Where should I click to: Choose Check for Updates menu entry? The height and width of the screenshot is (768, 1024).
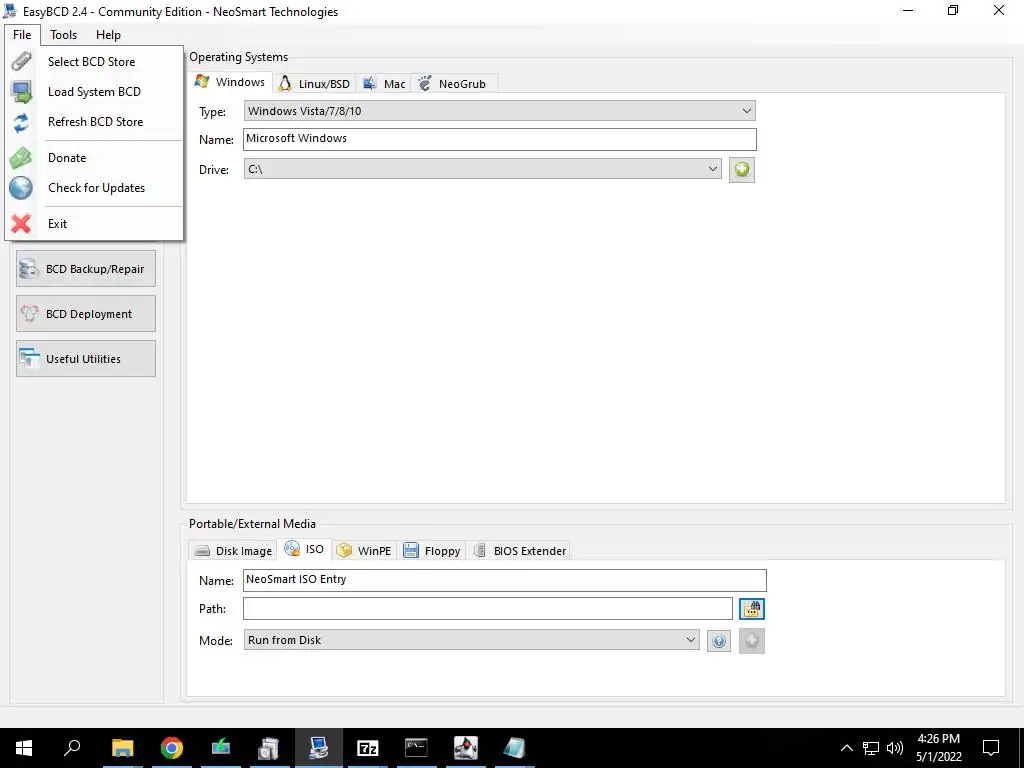coord(94,187)
